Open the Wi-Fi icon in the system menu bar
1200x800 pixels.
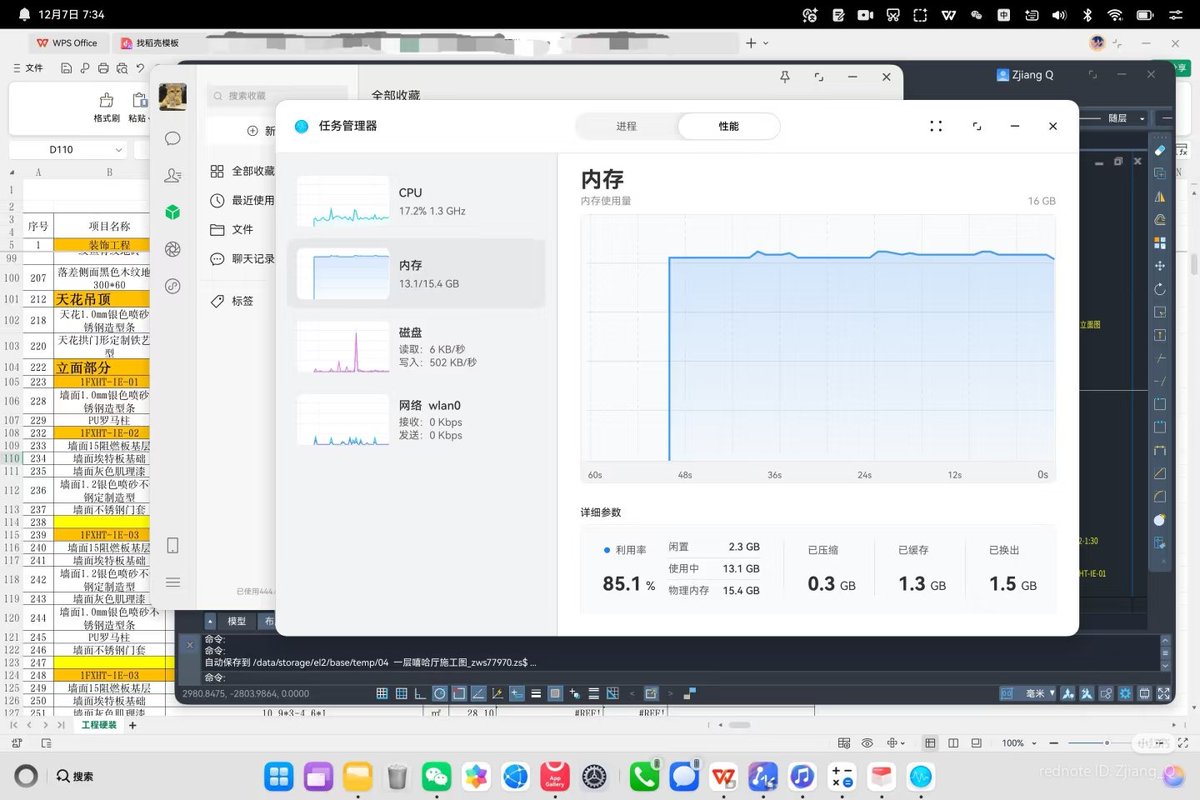point(1115,15)
